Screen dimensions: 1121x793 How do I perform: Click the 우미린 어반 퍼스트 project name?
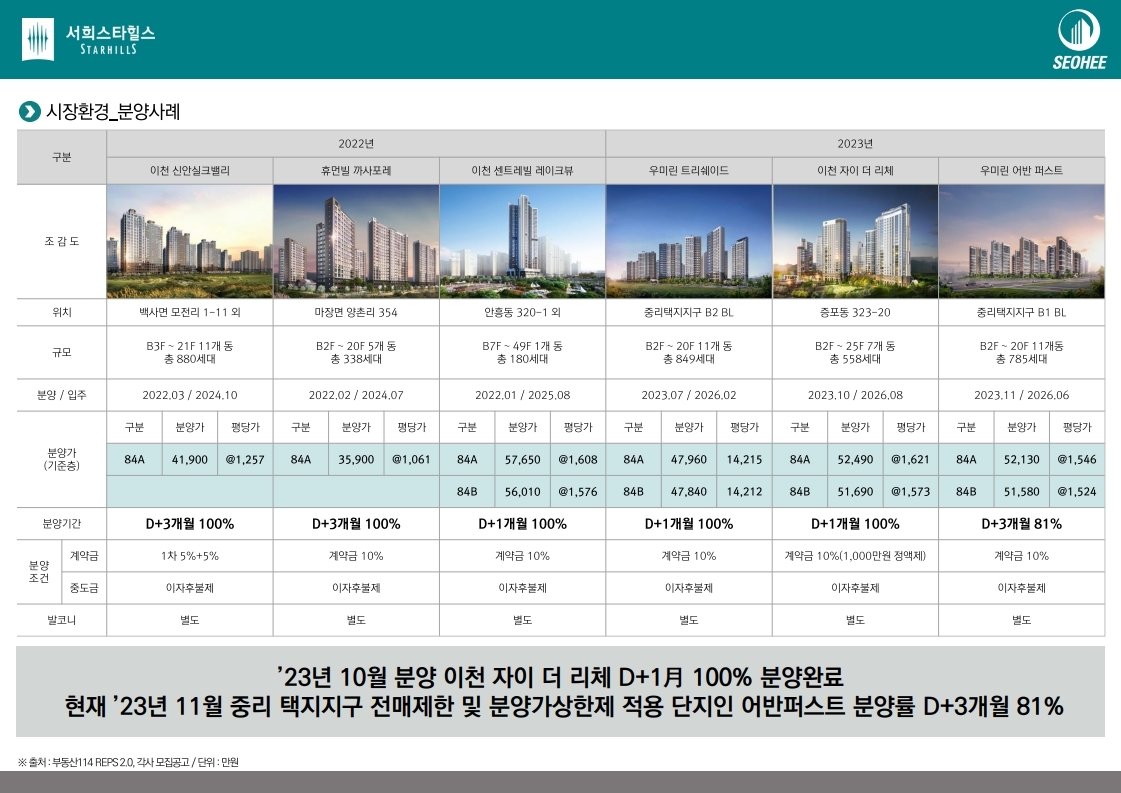(1022, 171)
